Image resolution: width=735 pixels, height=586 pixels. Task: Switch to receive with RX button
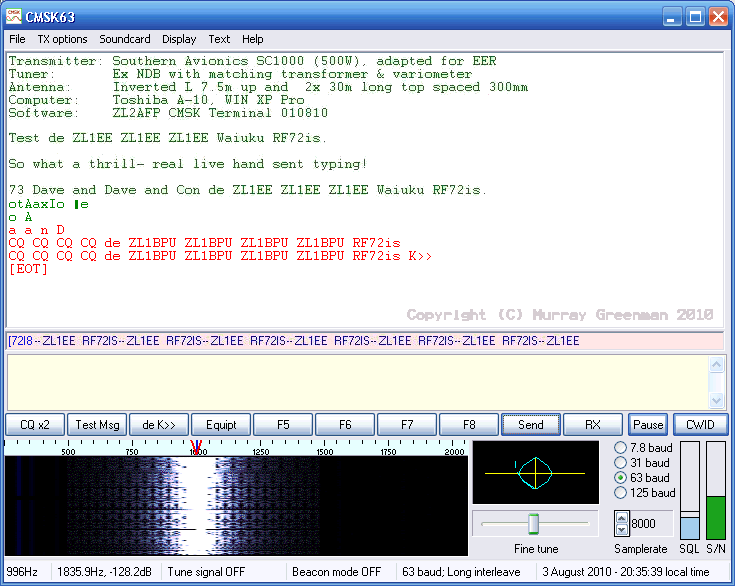click(593, 425)
